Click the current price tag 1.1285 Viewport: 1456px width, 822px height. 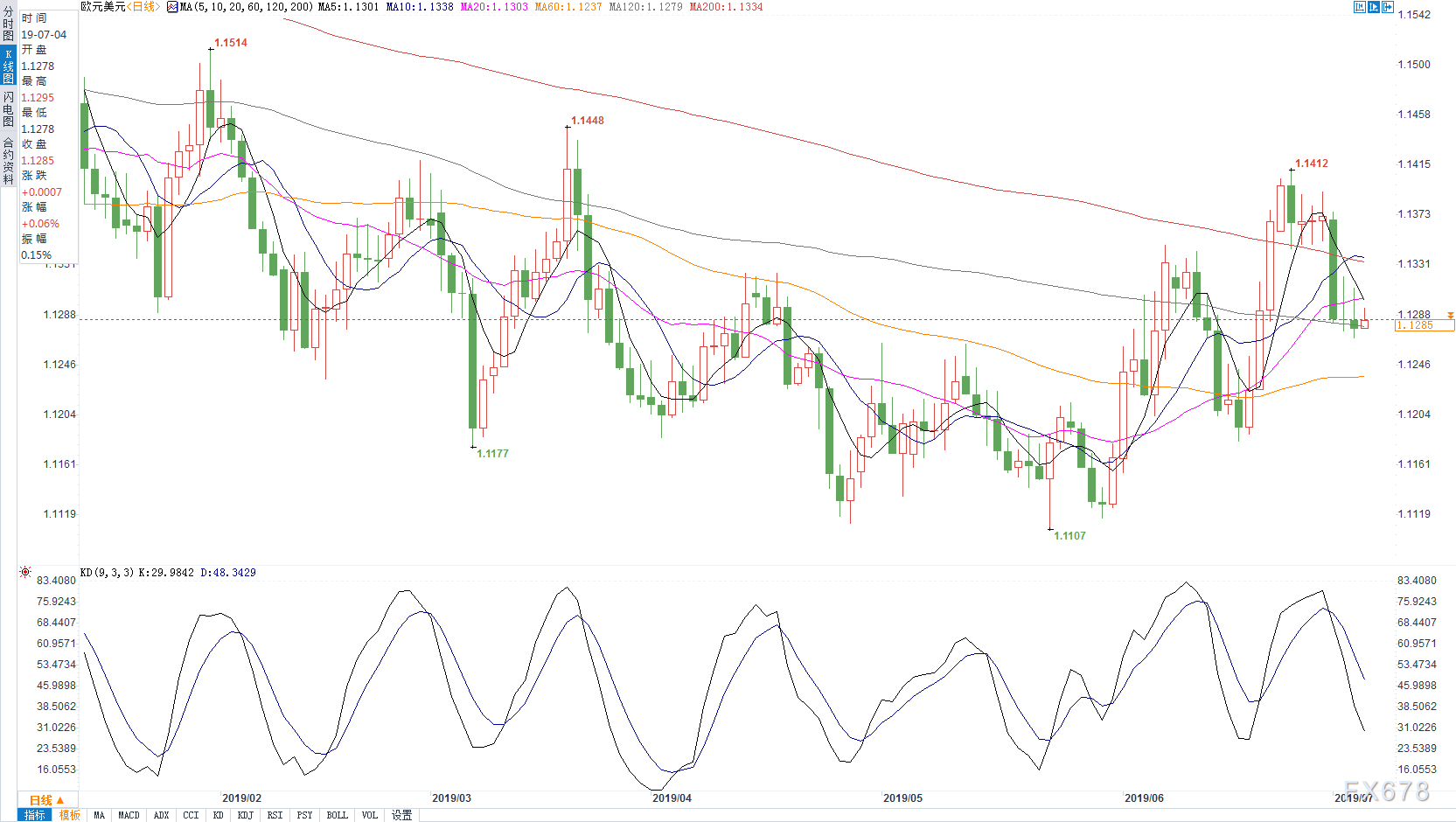(1425, 325)
